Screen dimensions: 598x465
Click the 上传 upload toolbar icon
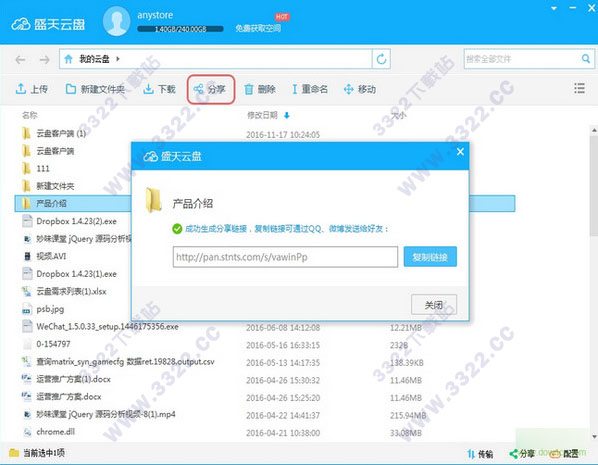pos(21,89)
